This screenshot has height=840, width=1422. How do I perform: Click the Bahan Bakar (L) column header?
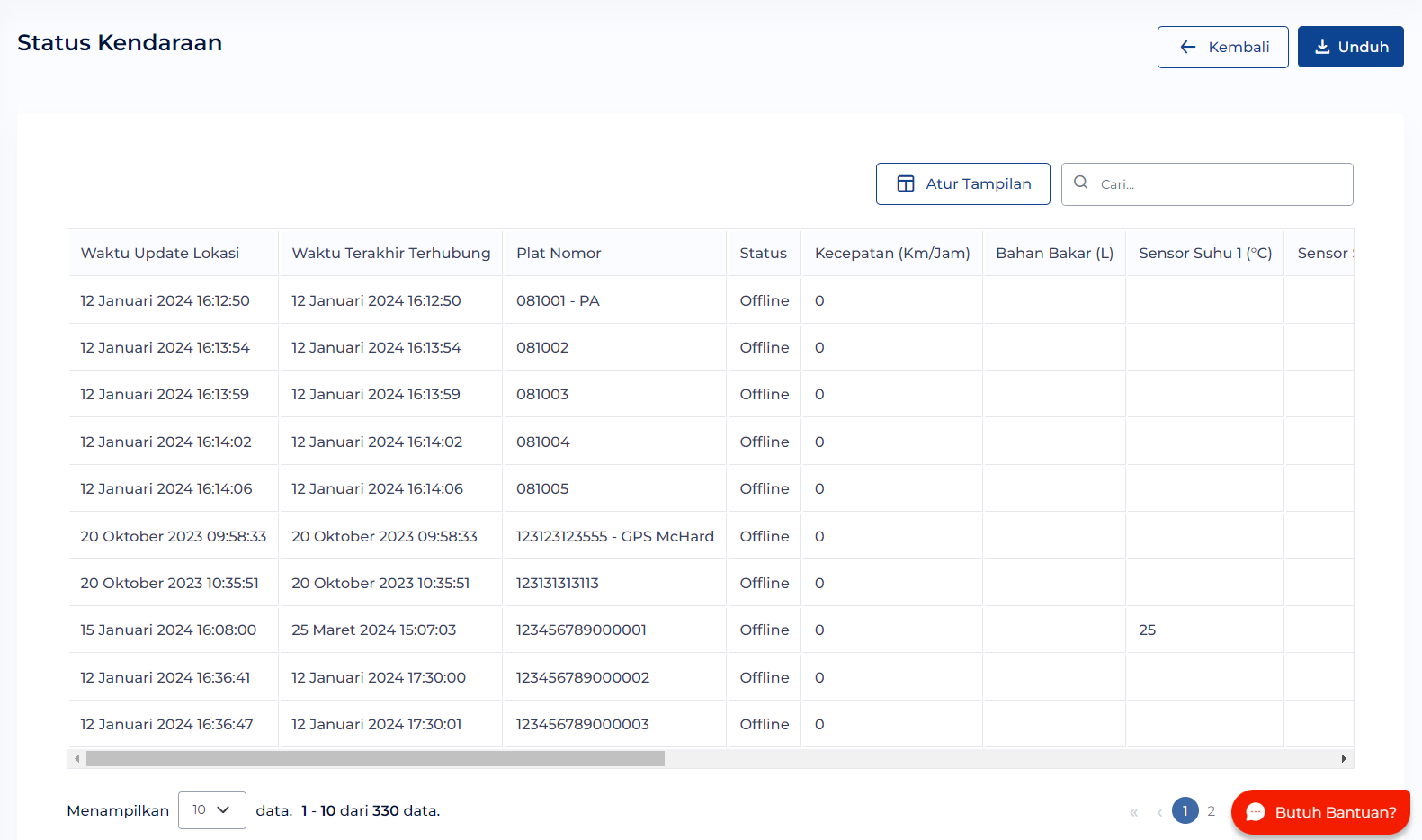tap(1054, 254)
